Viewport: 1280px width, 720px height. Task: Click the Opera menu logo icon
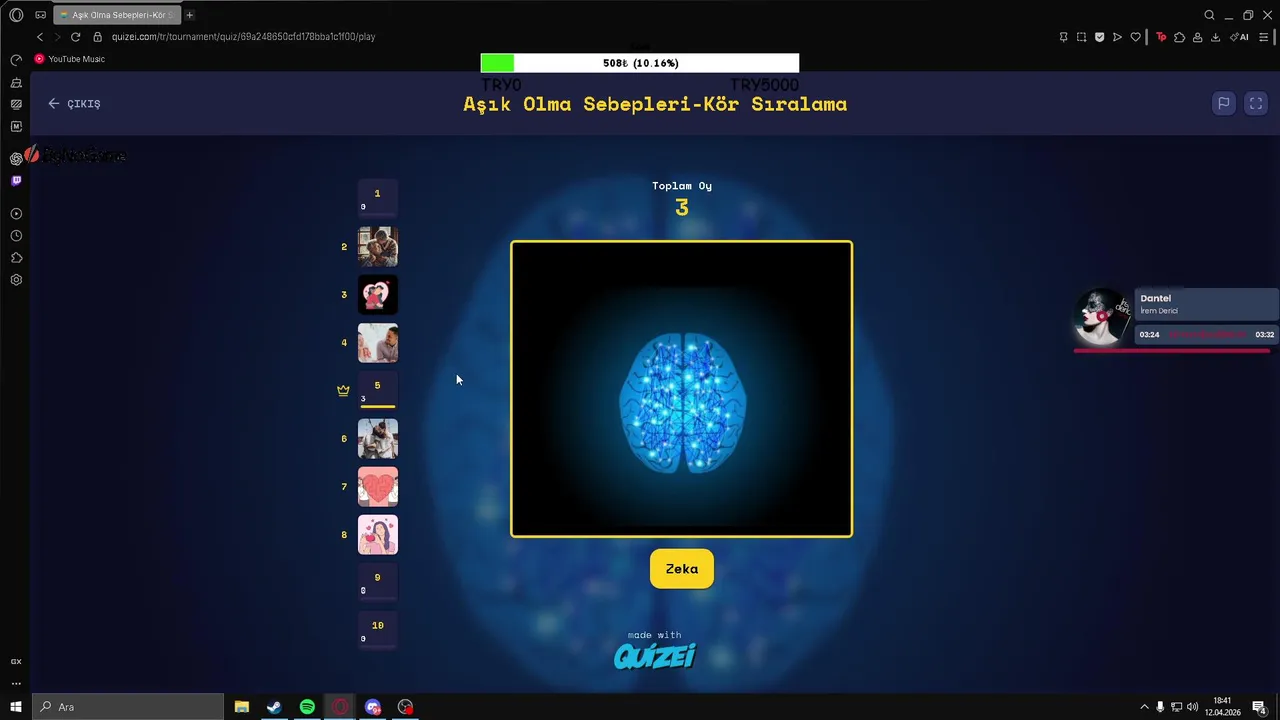(x=16, y=15)
